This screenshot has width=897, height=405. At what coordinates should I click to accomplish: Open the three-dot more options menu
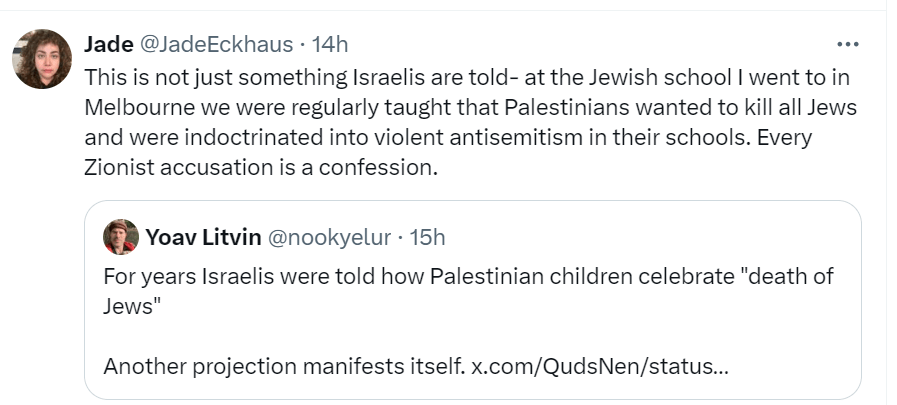(x=847, y=44)
